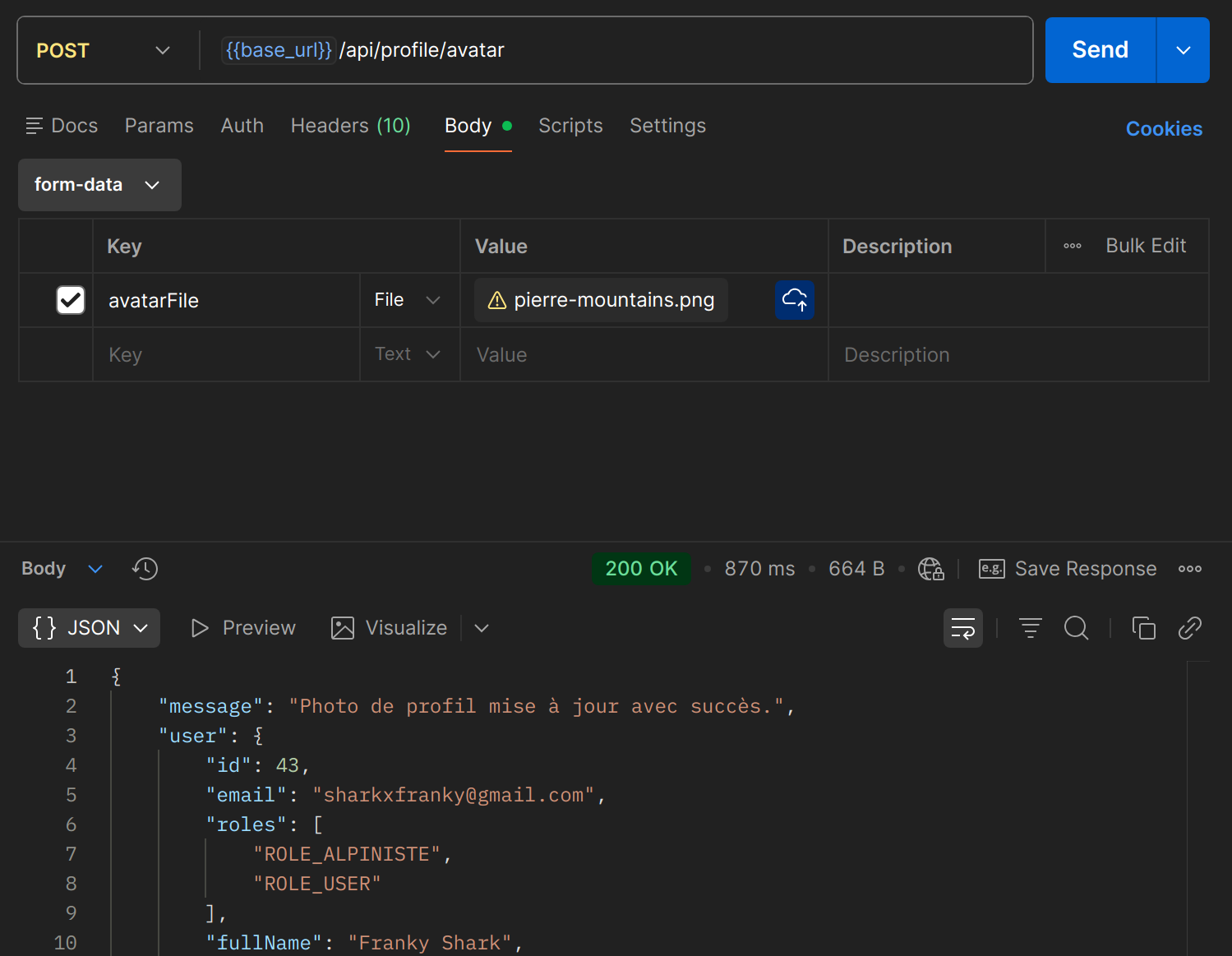1232x956 pixels.
Task: Click Visualize image icon
Action: (342, 628)
